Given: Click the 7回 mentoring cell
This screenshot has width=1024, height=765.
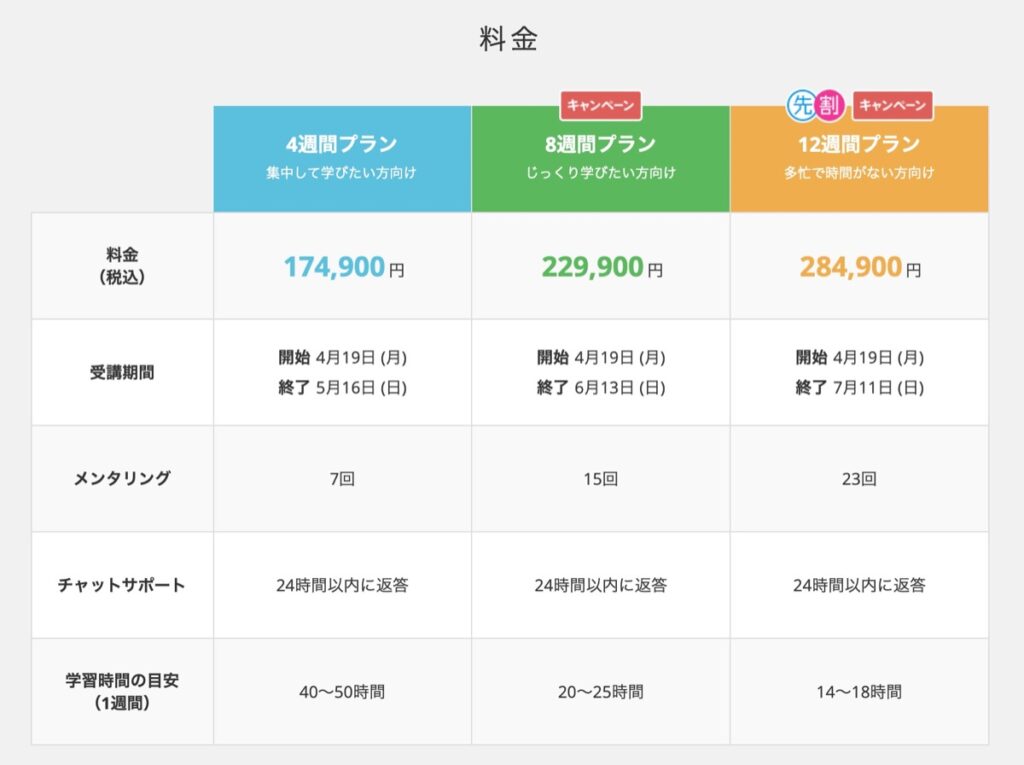Looking at the screenshot, I should pyautogui.click(x=342, y=479).
